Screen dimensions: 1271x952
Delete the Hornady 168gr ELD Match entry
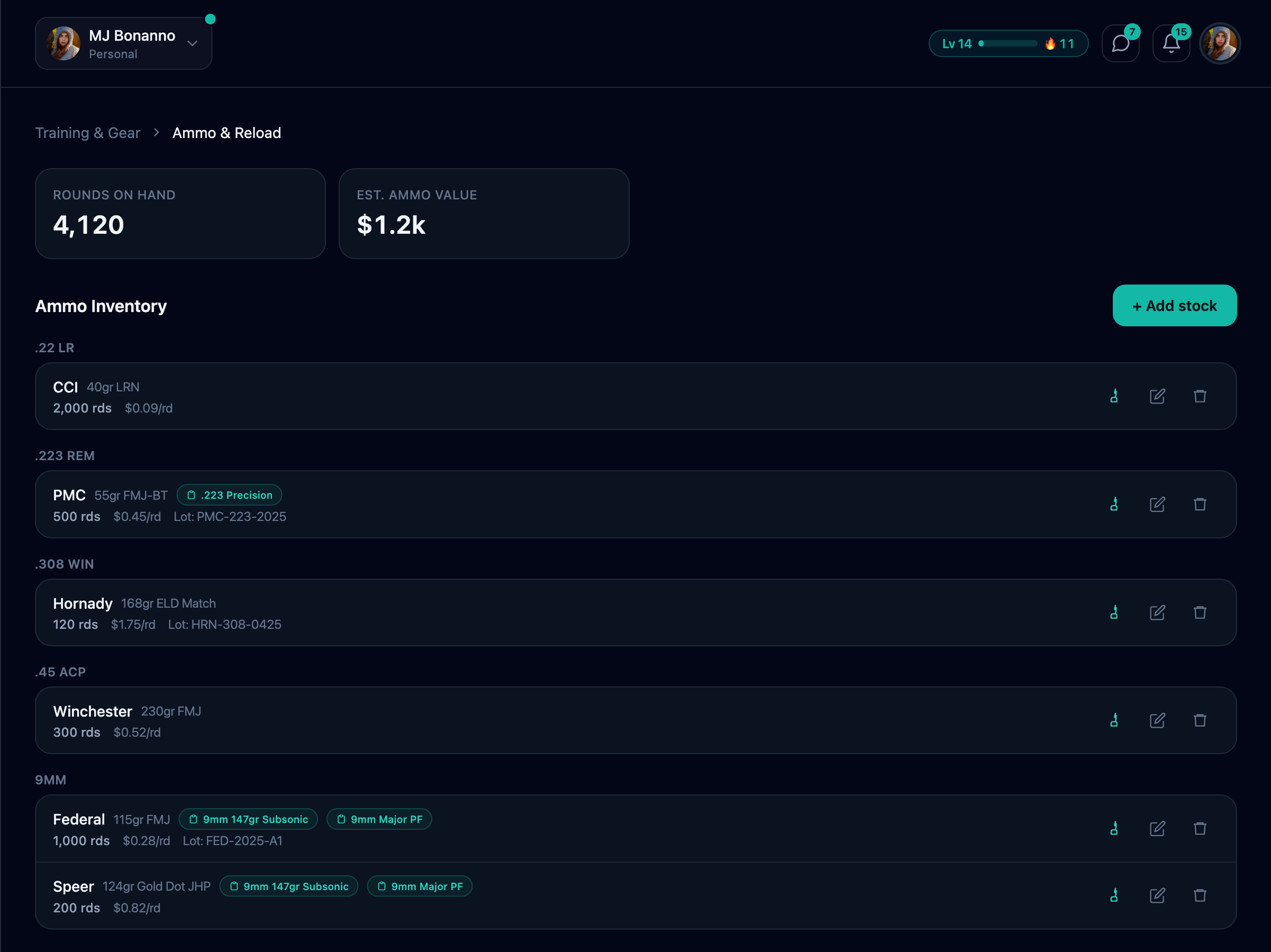1200,612
